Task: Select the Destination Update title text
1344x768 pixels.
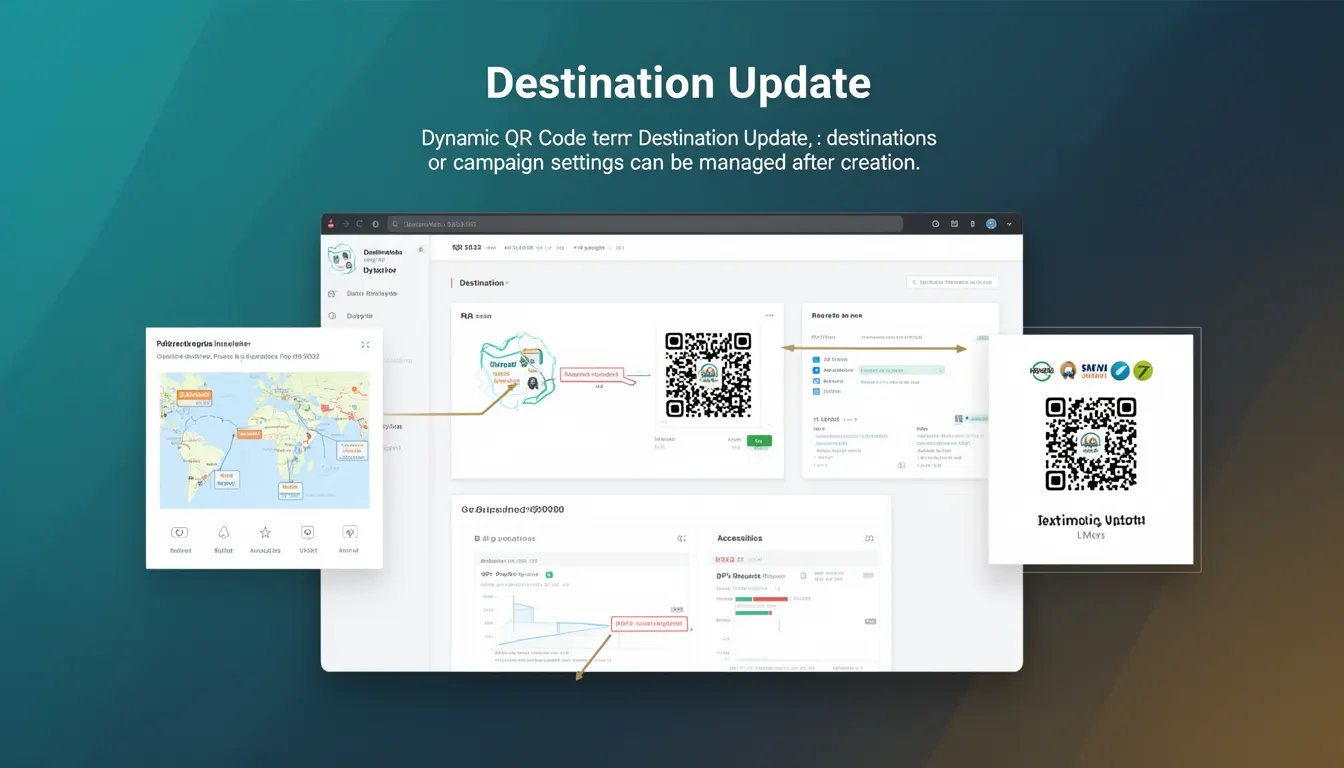Action: [678, 84]
